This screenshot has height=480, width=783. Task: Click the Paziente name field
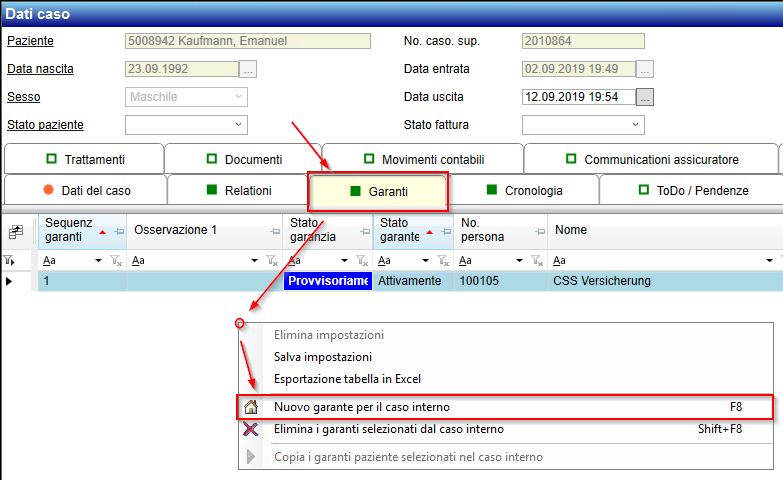pos(248,41)
